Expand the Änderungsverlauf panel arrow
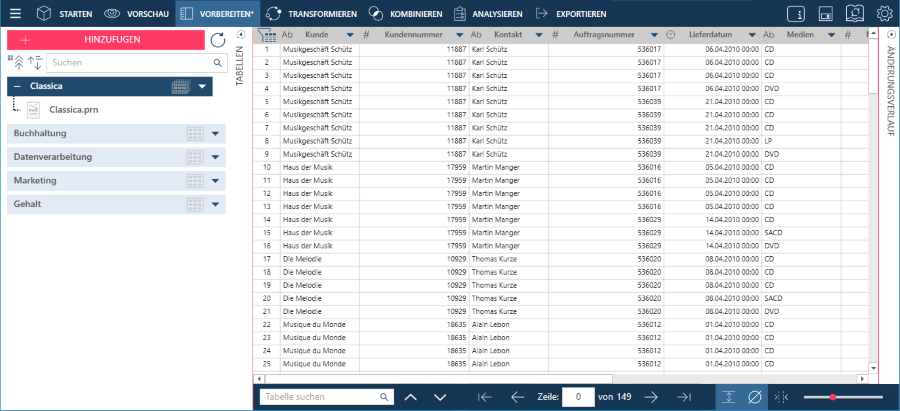 tap(890, 34)
